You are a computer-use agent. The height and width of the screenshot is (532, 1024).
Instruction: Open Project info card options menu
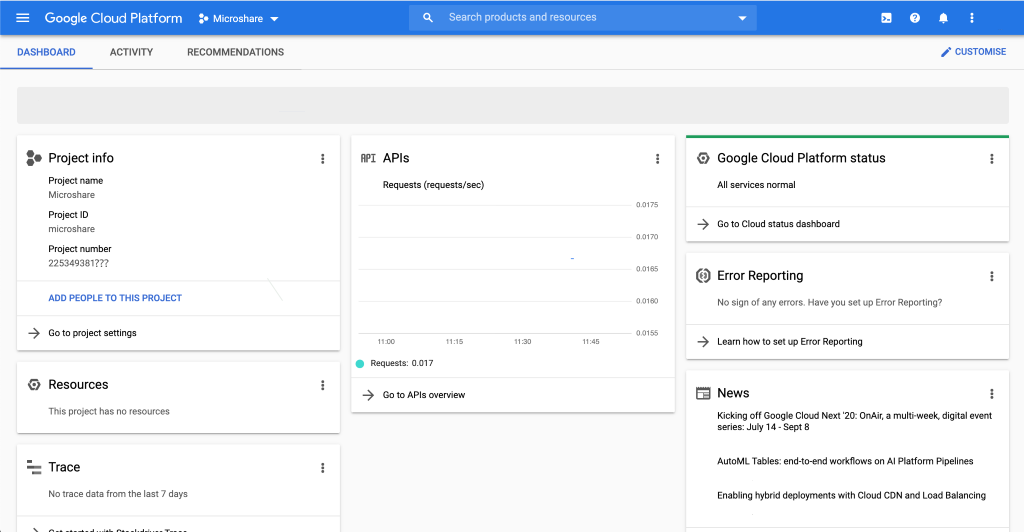(x=322, y=158)
